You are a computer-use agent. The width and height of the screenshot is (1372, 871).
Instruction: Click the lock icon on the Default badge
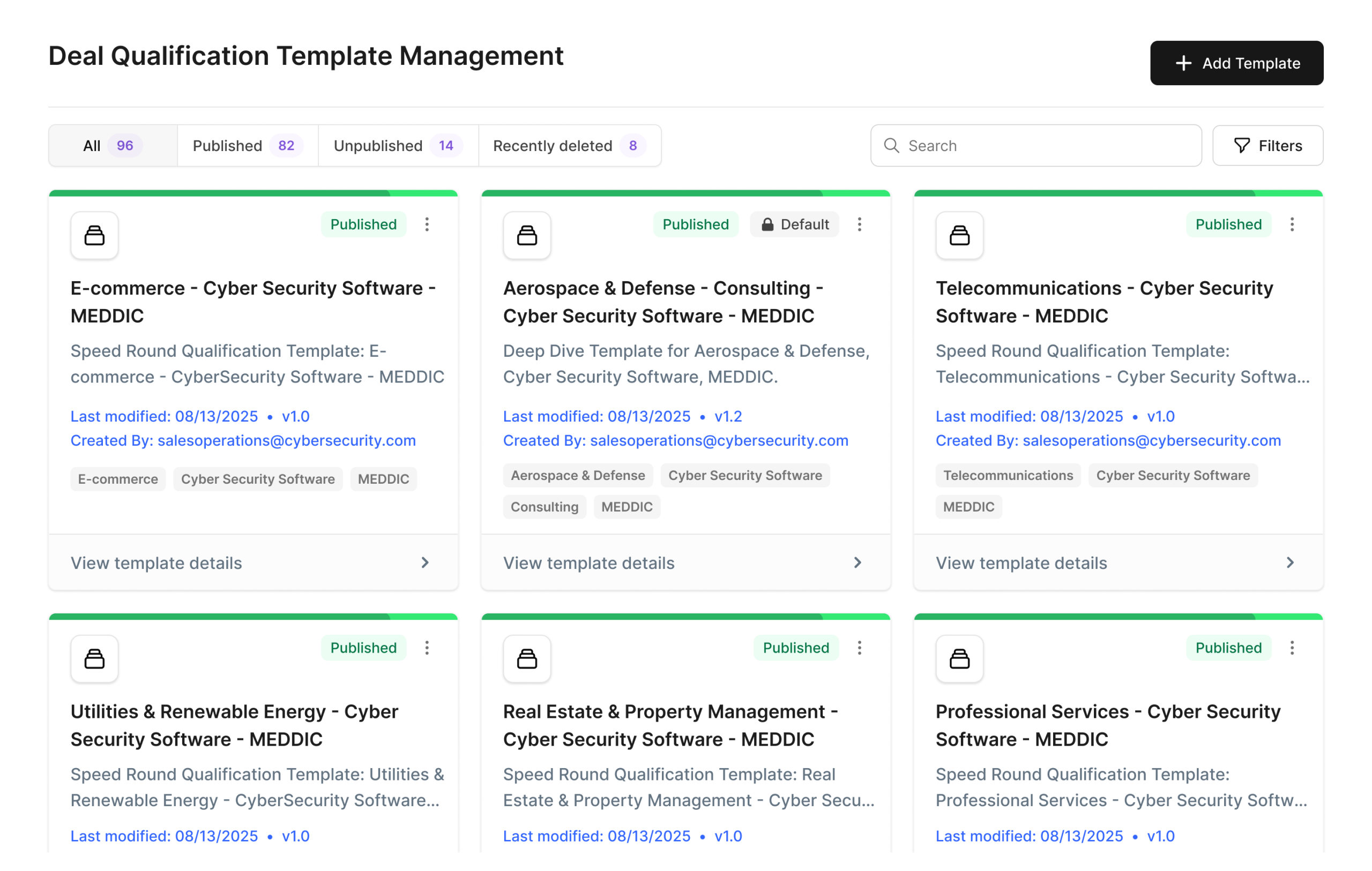[x=767, y=224]
